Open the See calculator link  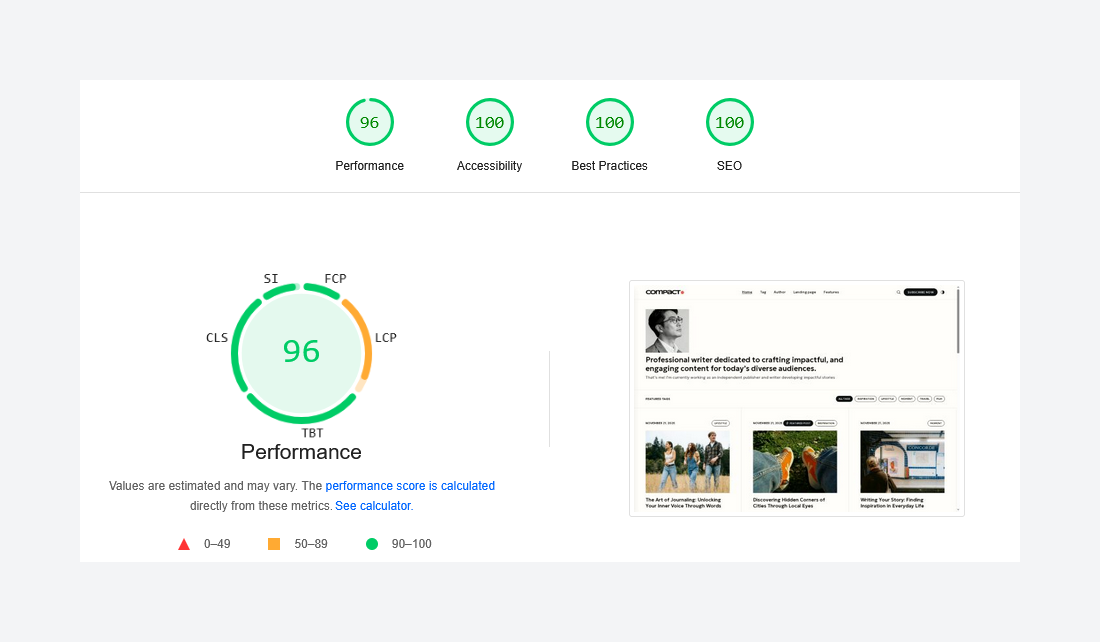(372, 505)
